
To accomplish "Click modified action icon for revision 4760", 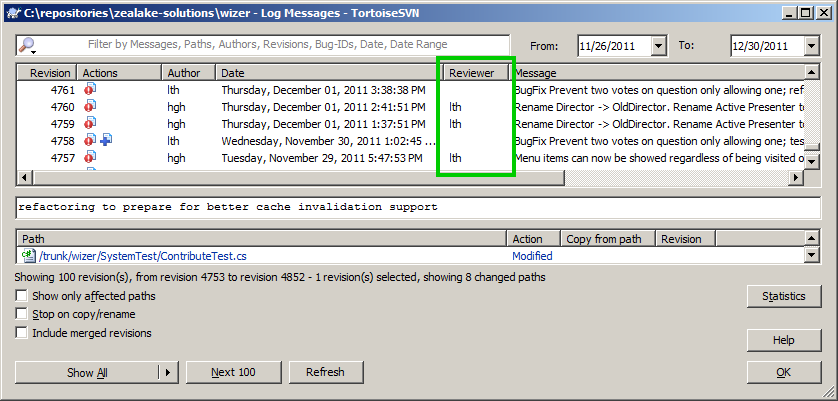I will pos(90,106).
